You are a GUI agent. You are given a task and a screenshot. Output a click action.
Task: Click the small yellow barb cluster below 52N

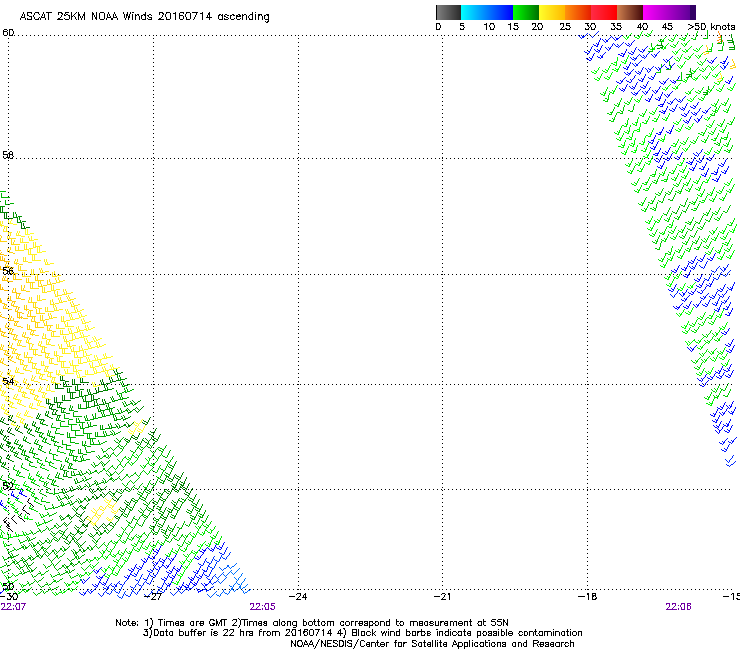pyautogui.click(x=102, y=512)
